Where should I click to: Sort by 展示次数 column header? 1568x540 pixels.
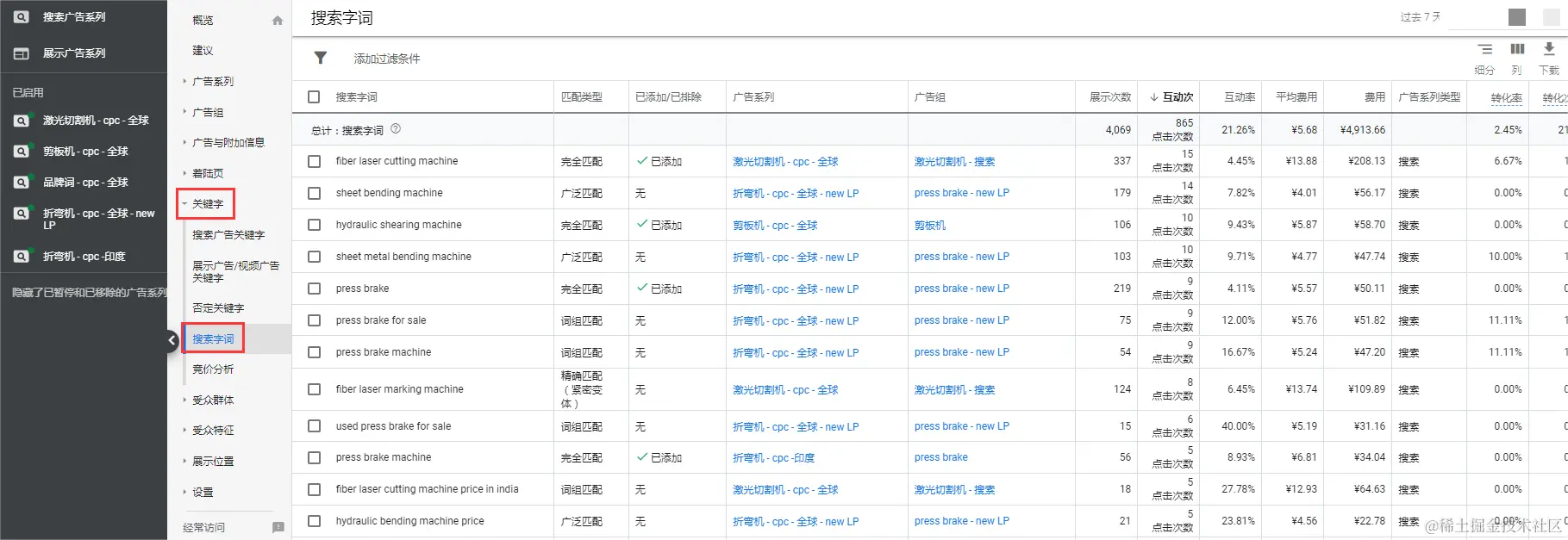click(x=1110, y=97)
